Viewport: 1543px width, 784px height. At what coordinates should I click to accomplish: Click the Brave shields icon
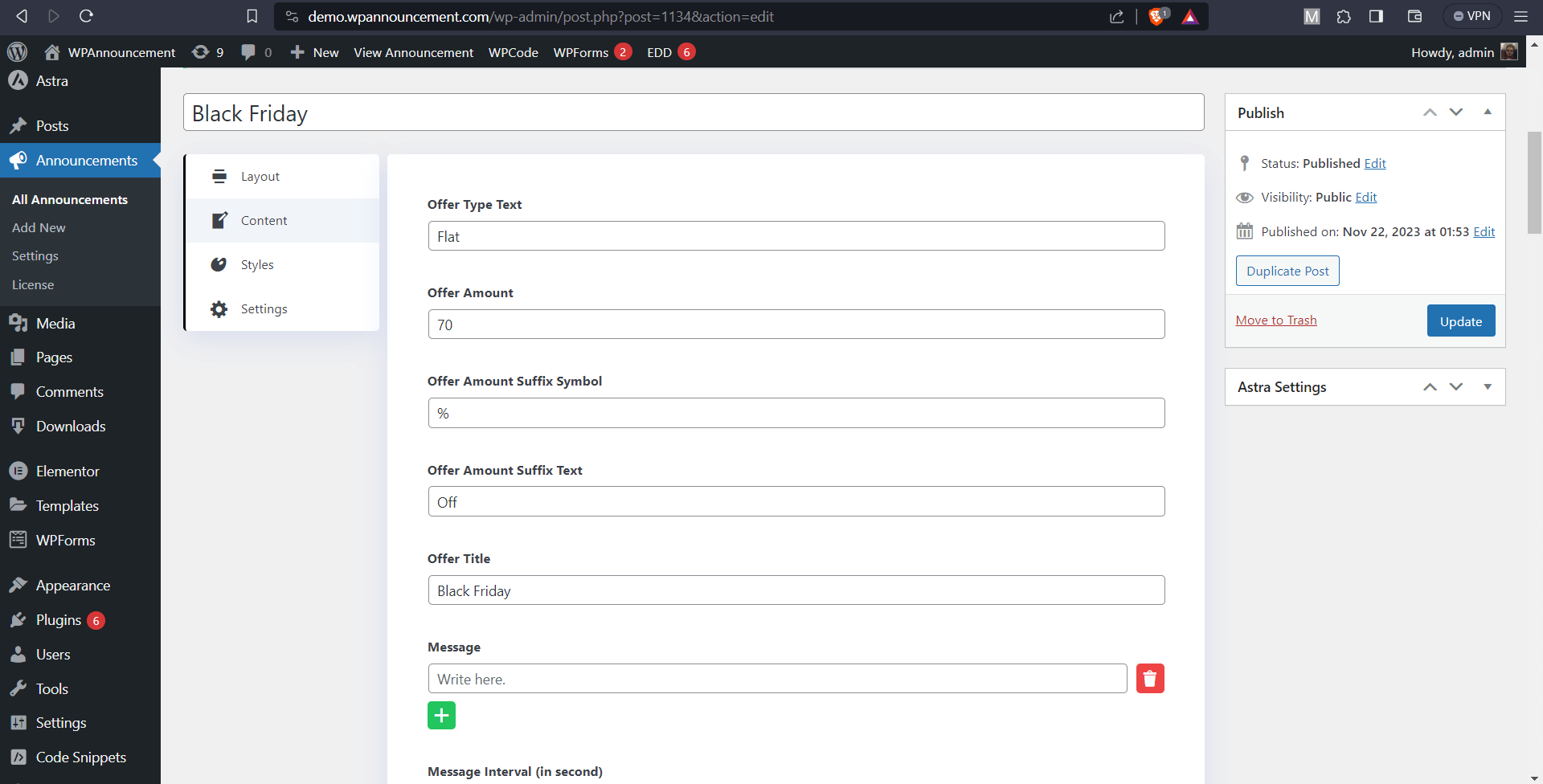(x=1158, y=16)
